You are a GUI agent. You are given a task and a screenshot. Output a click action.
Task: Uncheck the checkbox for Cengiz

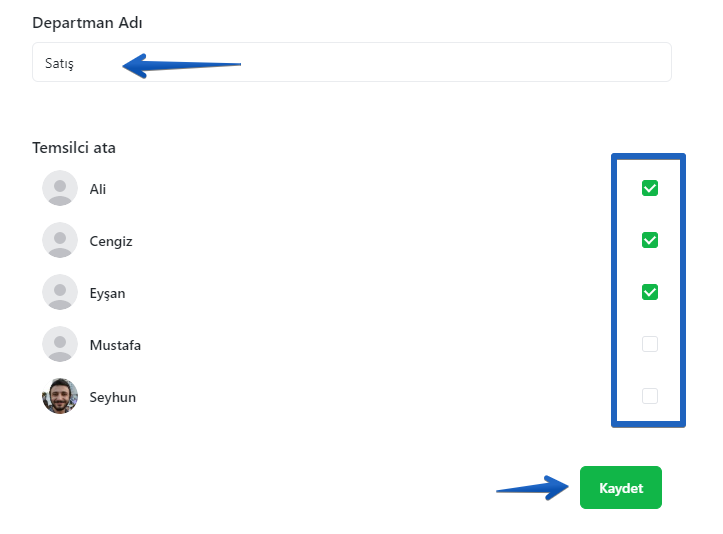point(650,240)
